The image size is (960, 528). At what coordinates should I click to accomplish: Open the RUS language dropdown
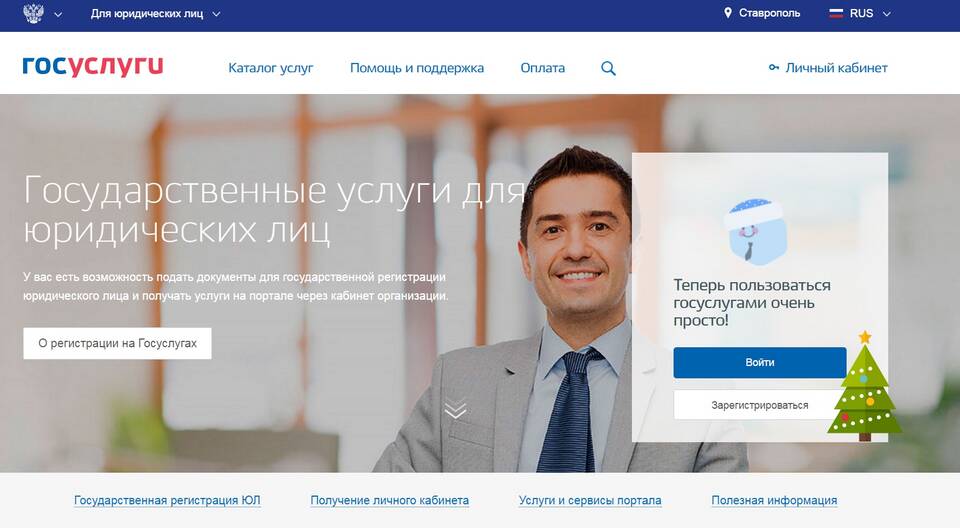(x=869, y=13)
